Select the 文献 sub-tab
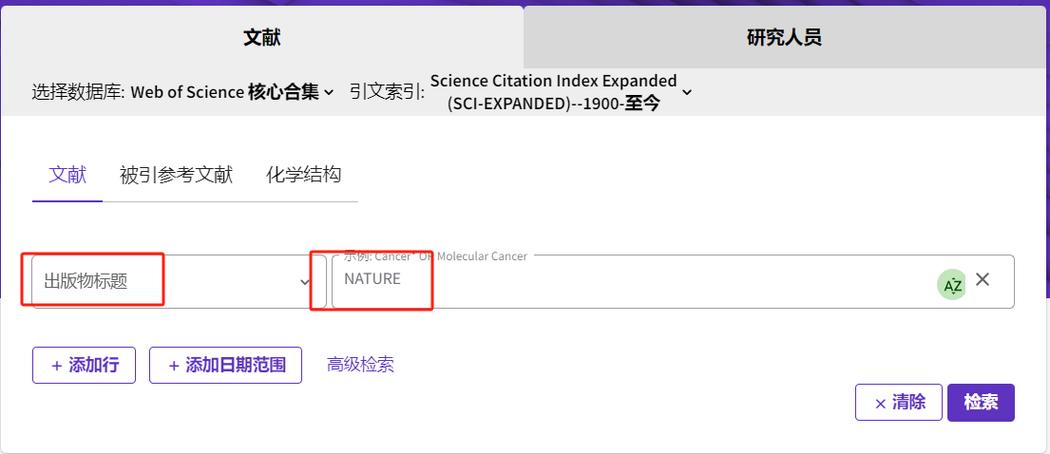Viewport: 1050px width, 454px height. pos(68,175)
